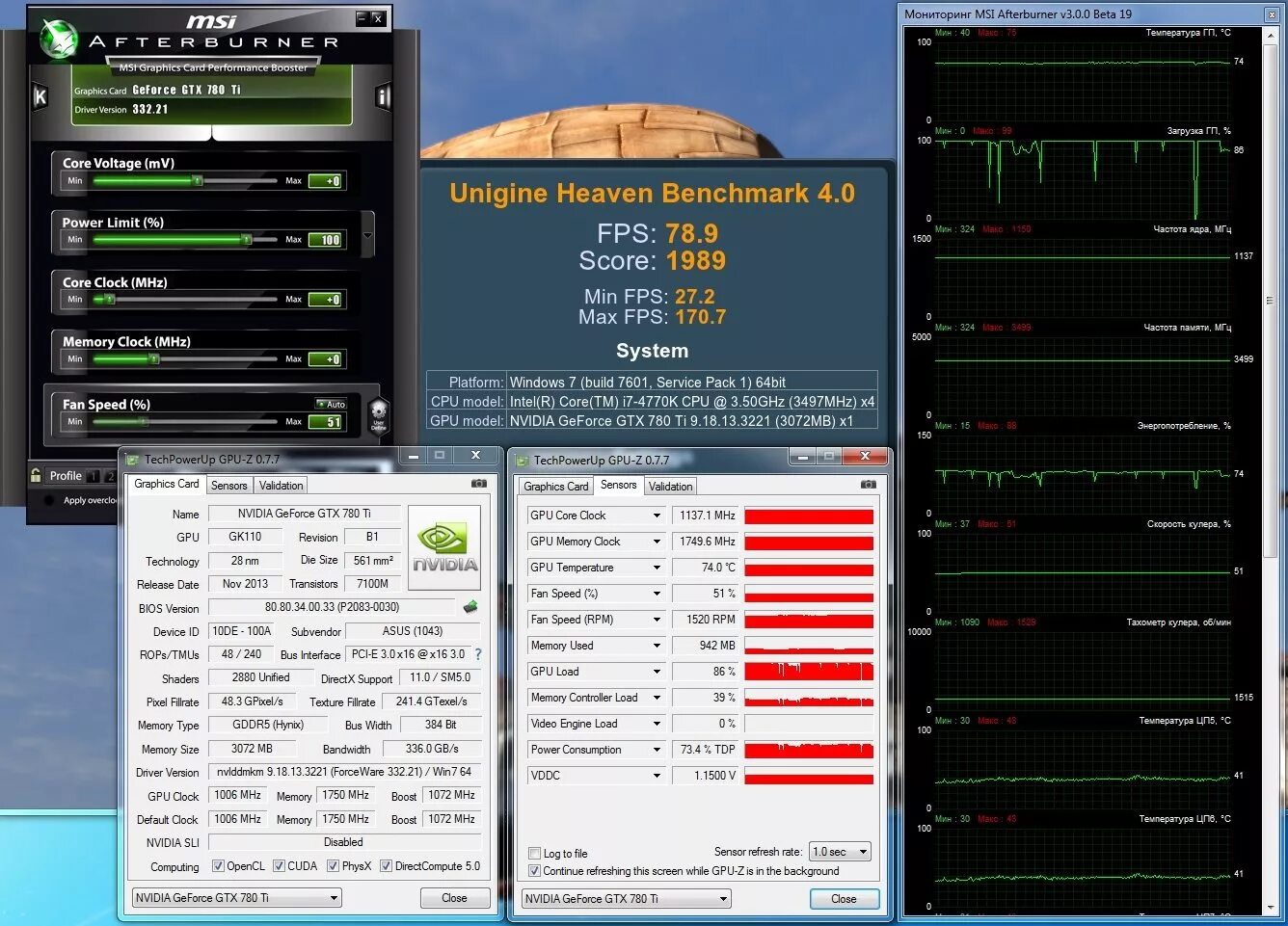Open Afterburner info panel with i icon
Screen dimensions: 1288x926
pyautogui.click(x=383, y=95)
